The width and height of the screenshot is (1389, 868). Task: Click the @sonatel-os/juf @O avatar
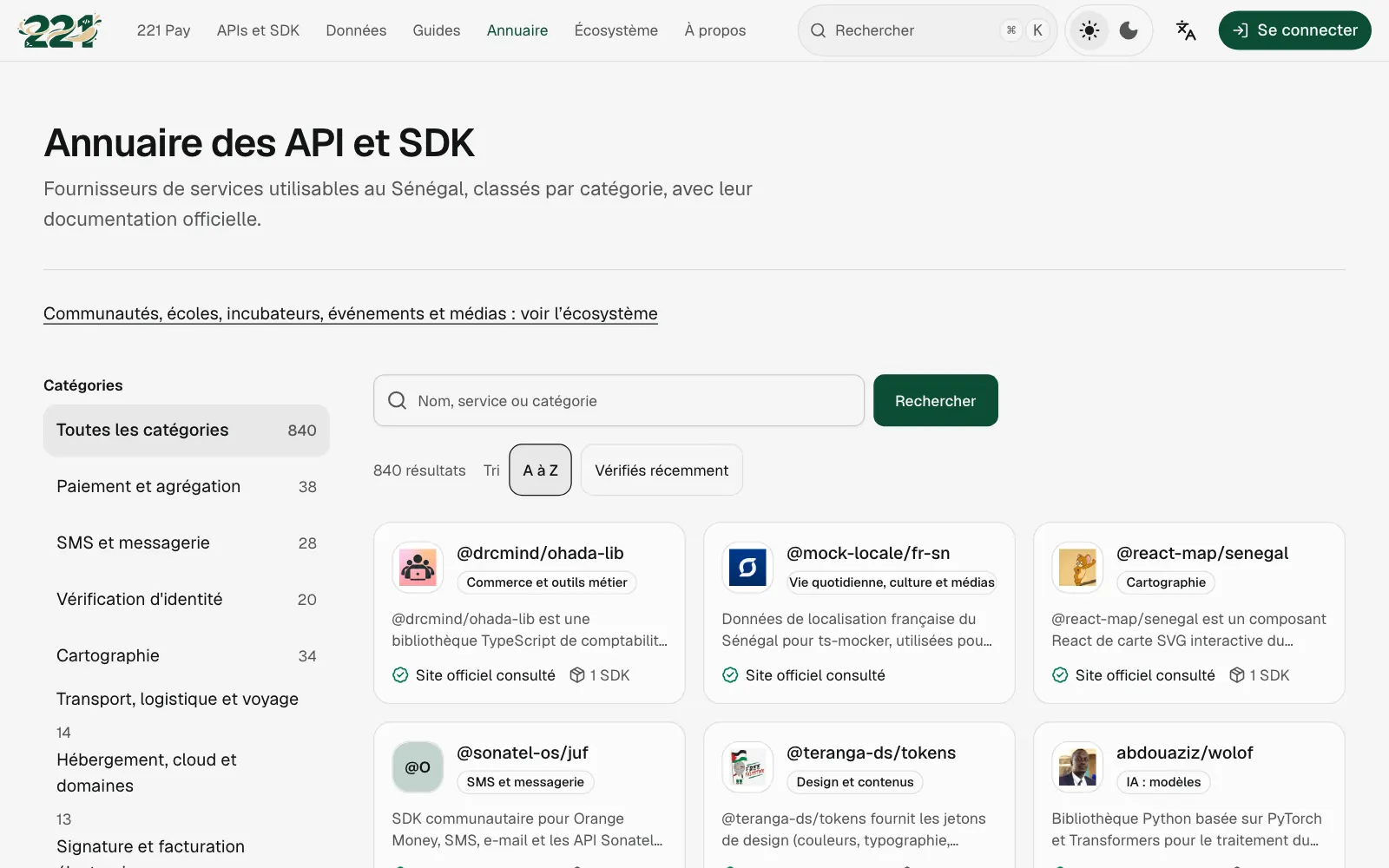[418, 767]
